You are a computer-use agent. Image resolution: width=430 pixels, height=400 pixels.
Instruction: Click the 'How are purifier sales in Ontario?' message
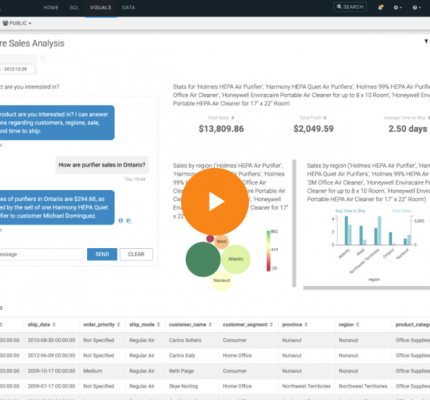(x=102, y=165)
